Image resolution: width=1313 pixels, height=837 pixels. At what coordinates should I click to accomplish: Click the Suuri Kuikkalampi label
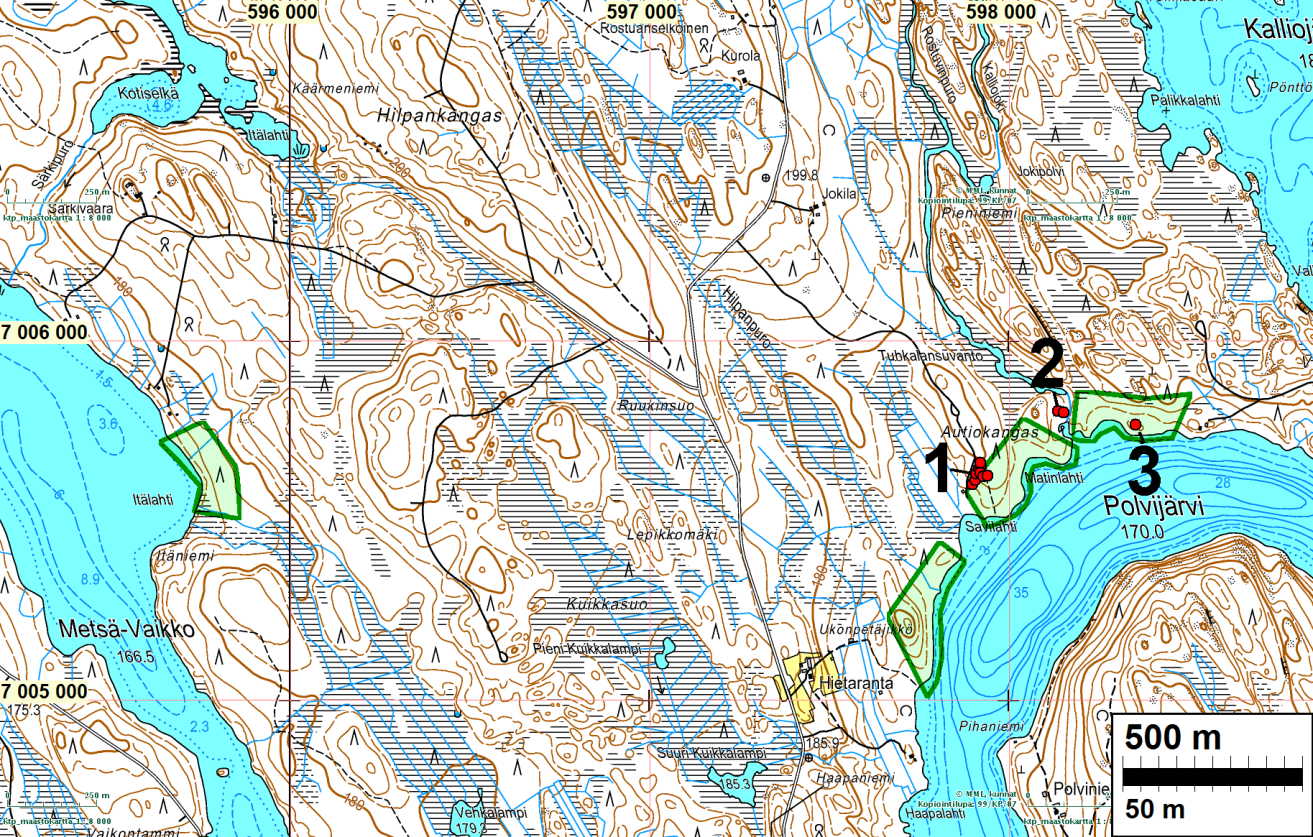pyautogui.click(x=712, y=753)
